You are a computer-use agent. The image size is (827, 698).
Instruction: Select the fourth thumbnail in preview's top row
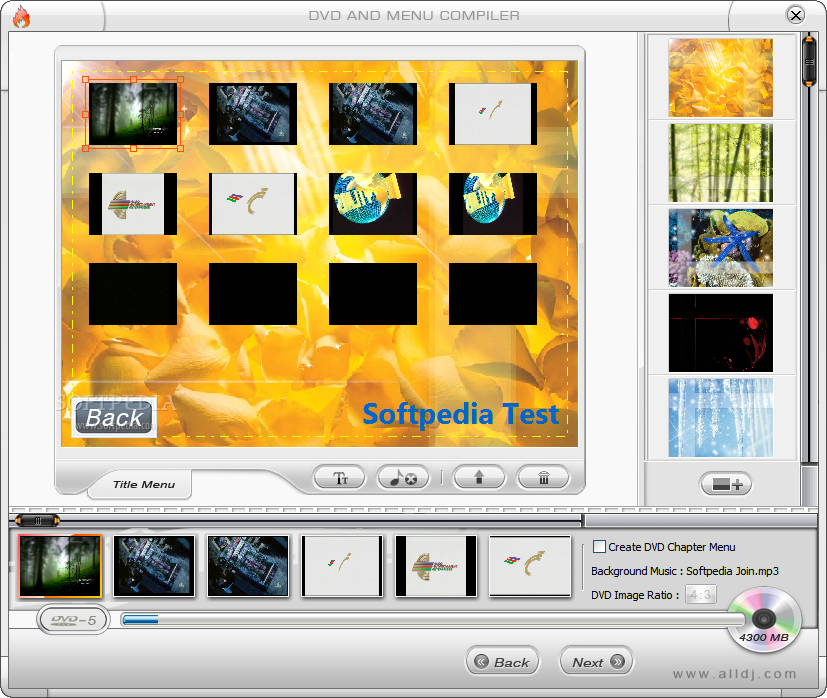(x=493, y=113)
